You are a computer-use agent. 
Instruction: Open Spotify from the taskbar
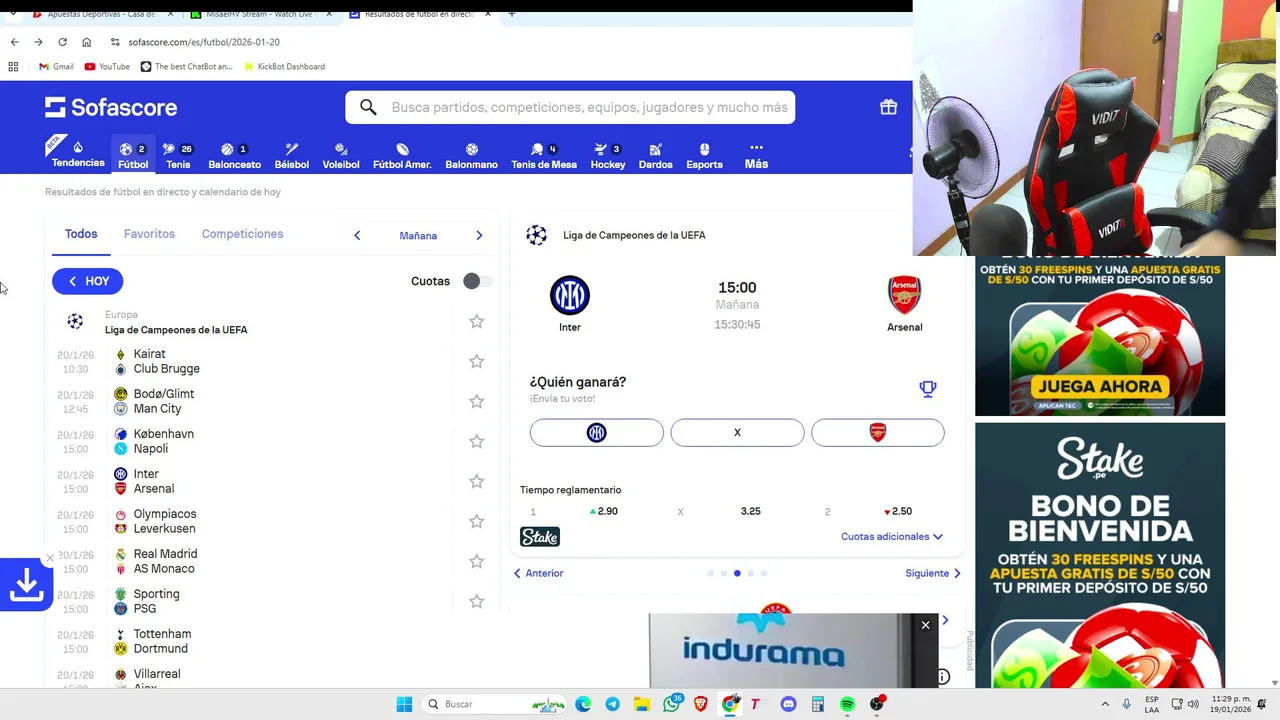click(847, 704)
